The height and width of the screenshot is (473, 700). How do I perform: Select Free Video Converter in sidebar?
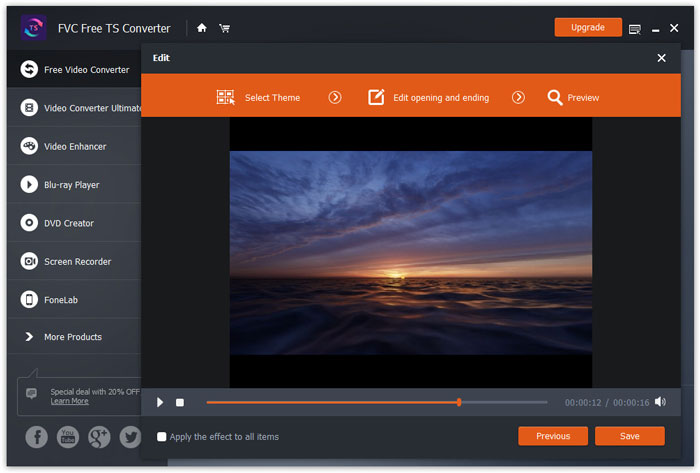[x=75, y=69]
